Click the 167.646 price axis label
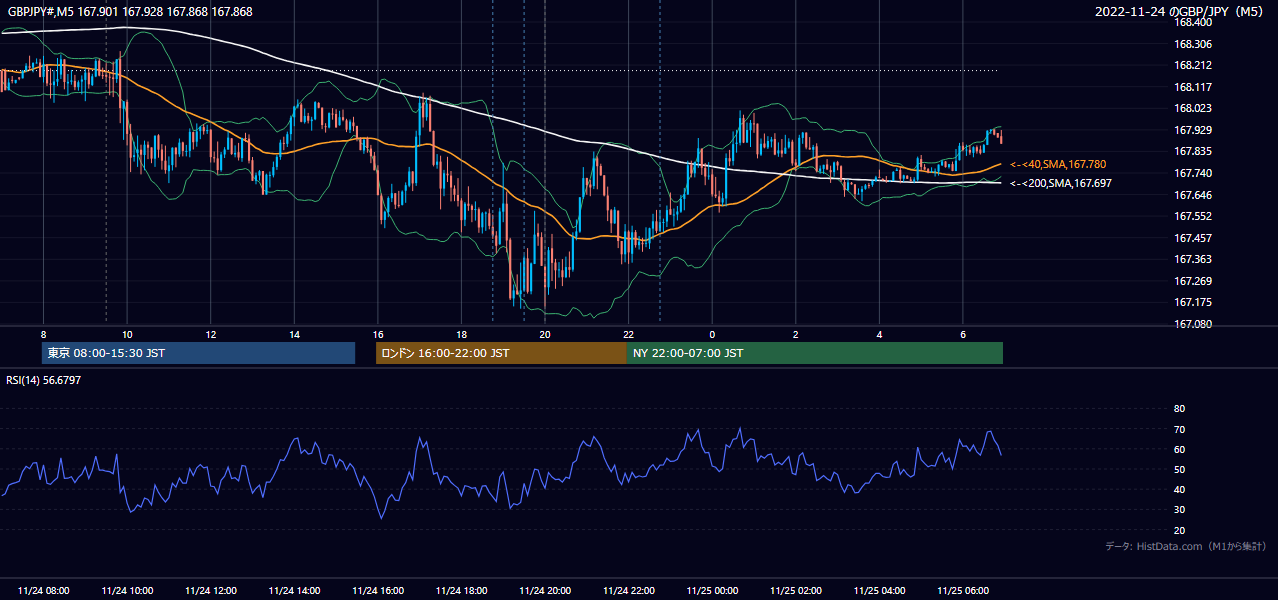The width and height of the screenshot is (1278, 600). [x=1192, y=195]
